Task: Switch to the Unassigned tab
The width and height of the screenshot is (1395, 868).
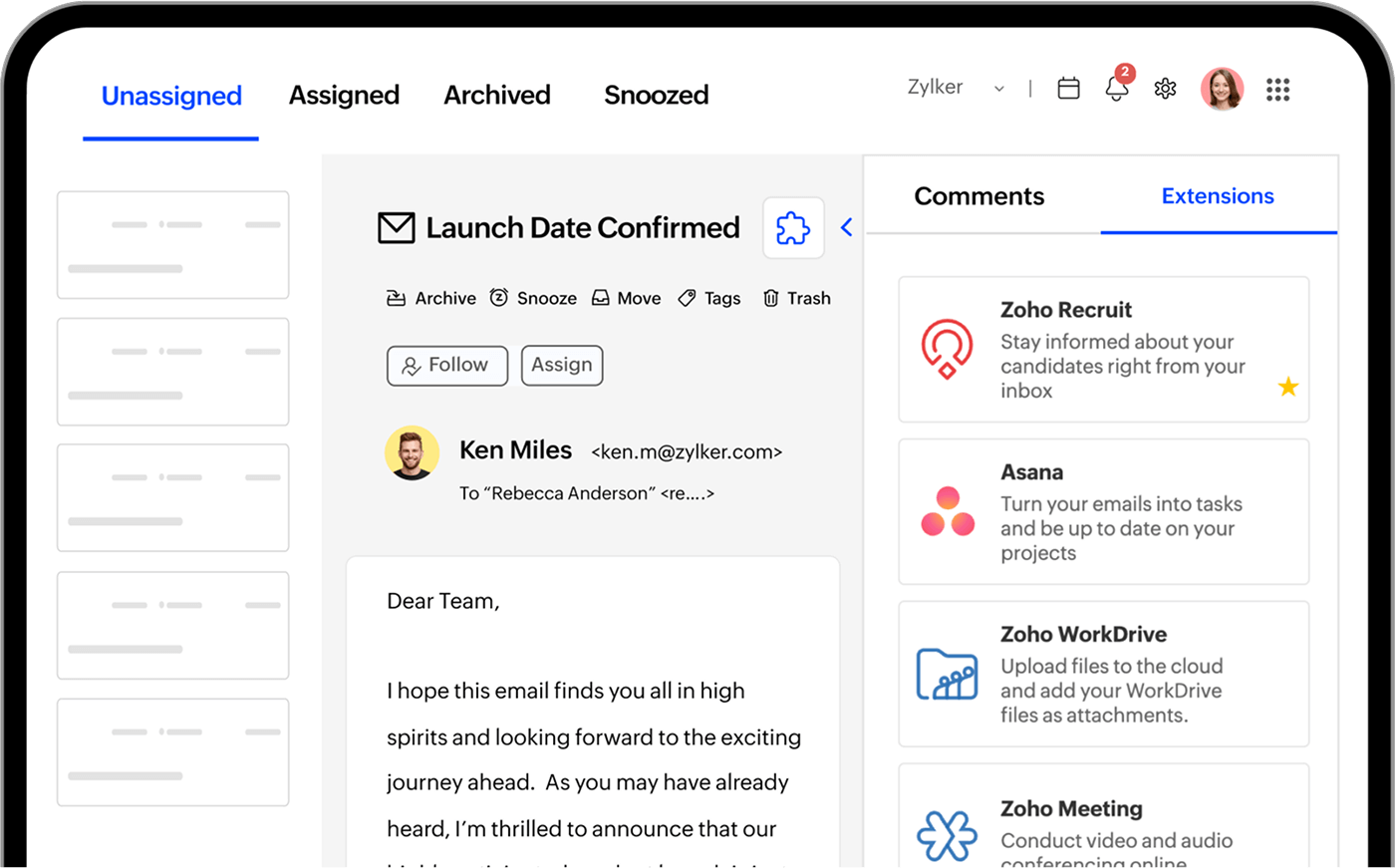Action: point(171,96)
